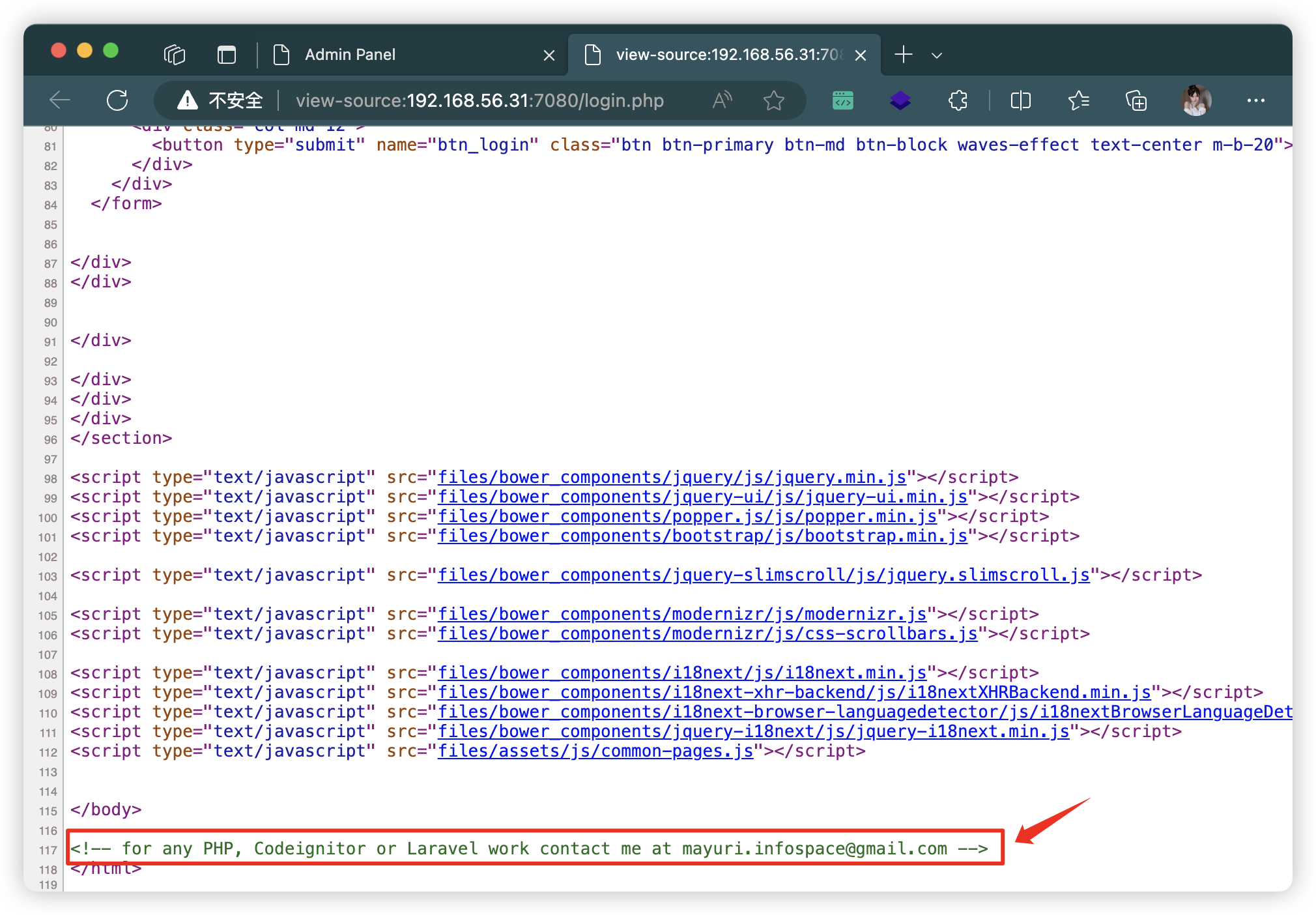This screenshot has width=1316, height=915.
Task: Open i18nextBrowserLanguageDetector source link
Action: [x=865, y=712]
